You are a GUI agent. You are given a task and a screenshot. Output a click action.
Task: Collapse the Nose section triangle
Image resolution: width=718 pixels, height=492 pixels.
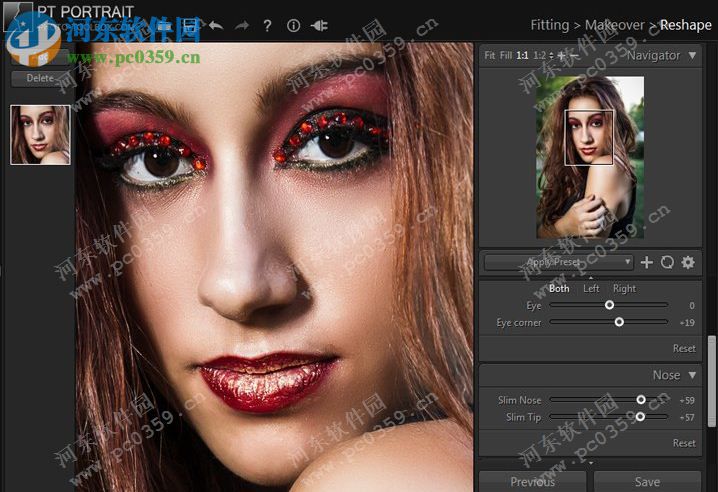692,375
